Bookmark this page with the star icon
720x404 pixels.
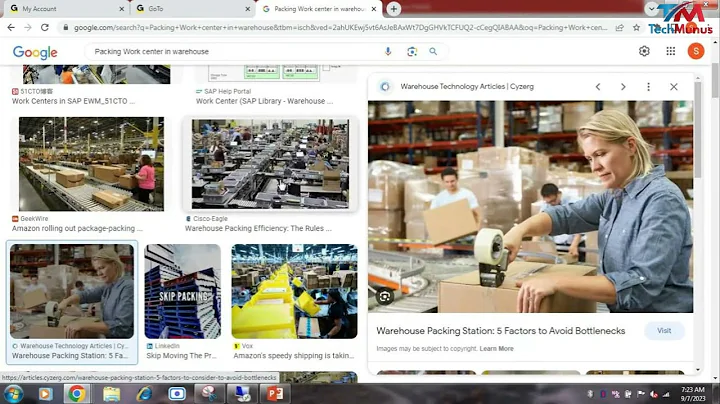[x=636, y=28]
